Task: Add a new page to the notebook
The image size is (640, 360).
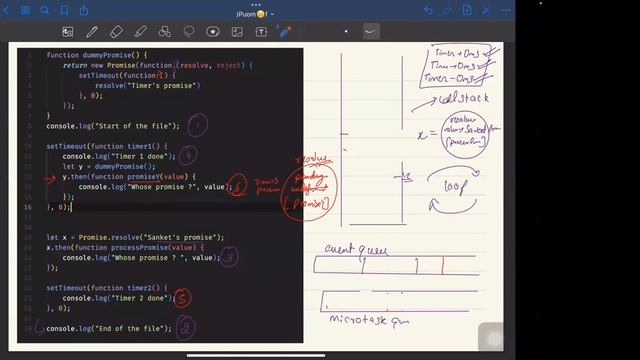Action: pyautogui.click(x=467, y=10)
